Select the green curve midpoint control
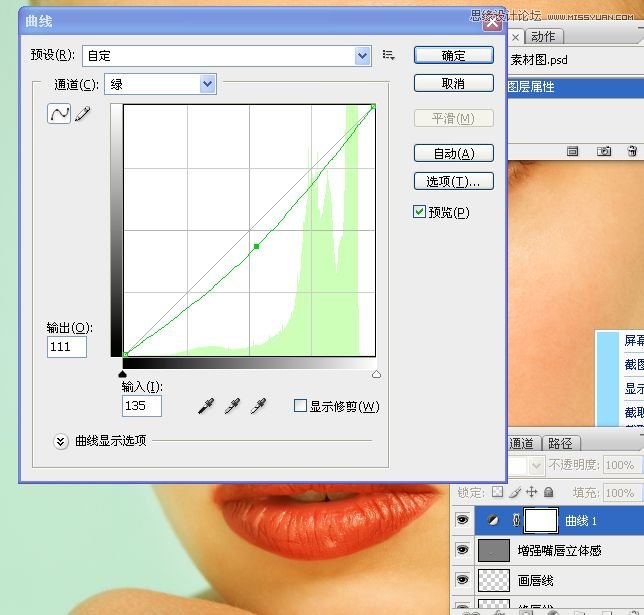Screen dimensions: 644x615 256,246
